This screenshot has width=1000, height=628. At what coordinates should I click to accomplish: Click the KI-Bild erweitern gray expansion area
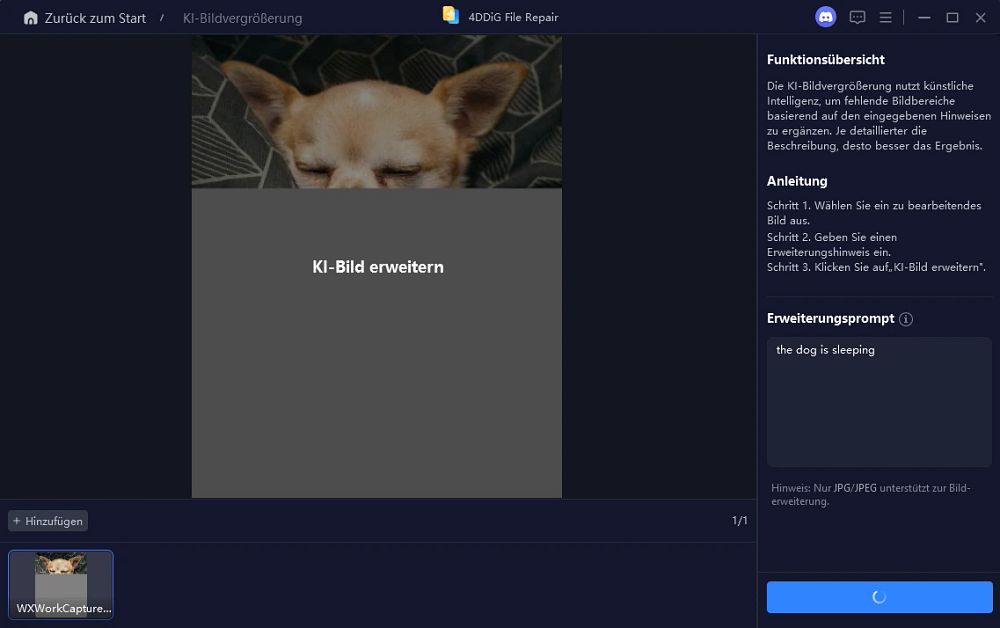pos(377,342)
